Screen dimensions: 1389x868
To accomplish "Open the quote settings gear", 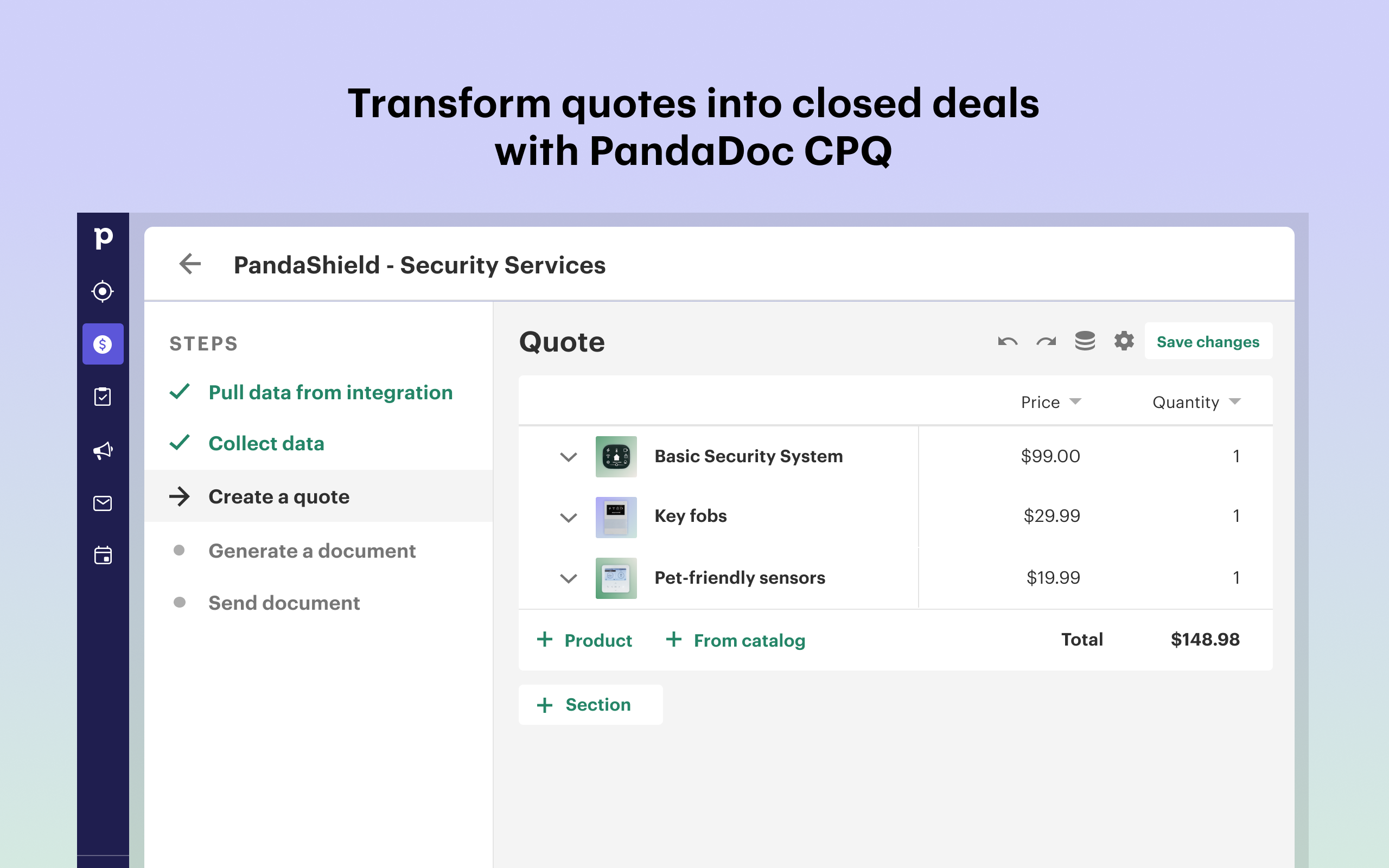I will pos(1124,341).
